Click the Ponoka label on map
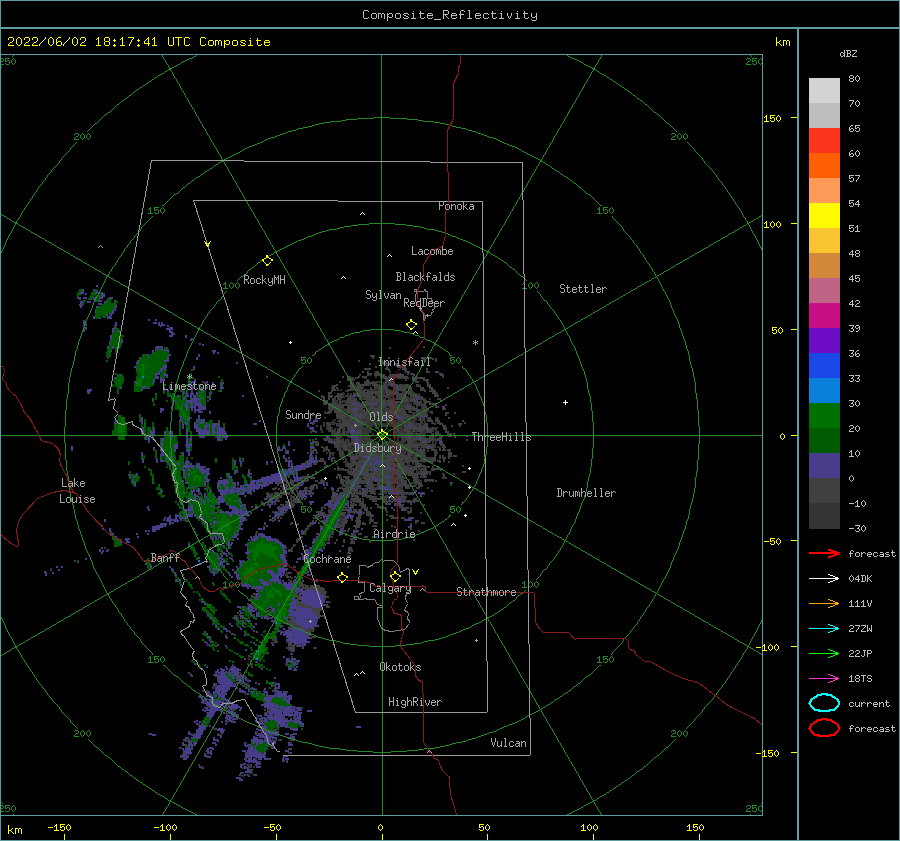900x841 pixels. pos(456,206)
